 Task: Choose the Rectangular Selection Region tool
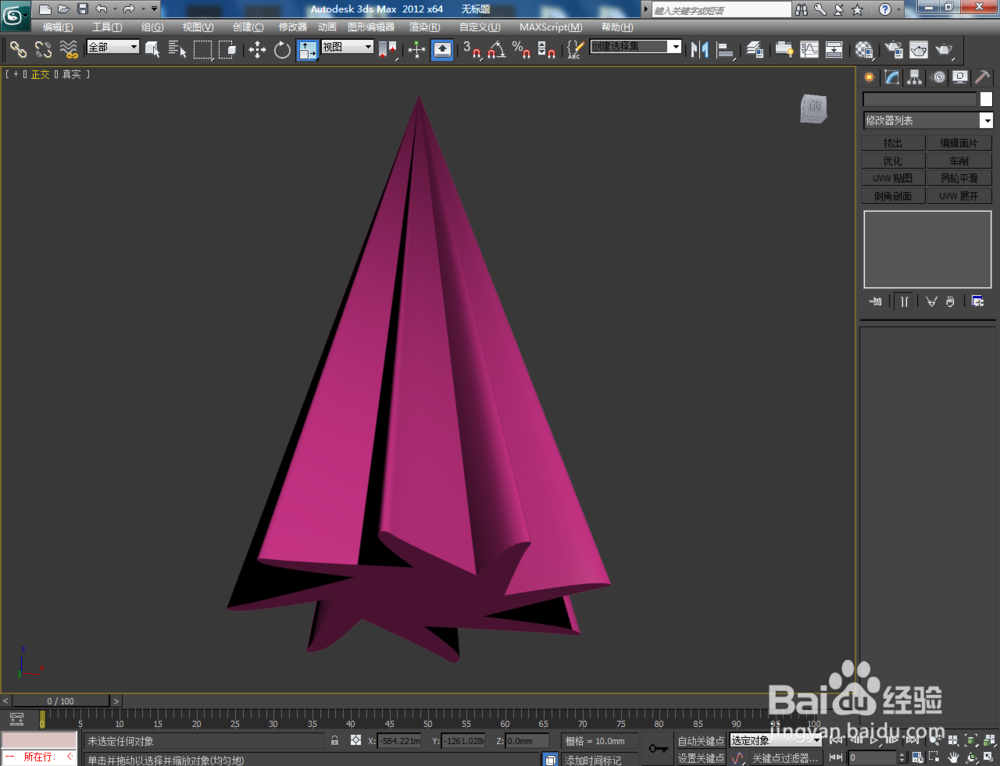tap(203, 49)
